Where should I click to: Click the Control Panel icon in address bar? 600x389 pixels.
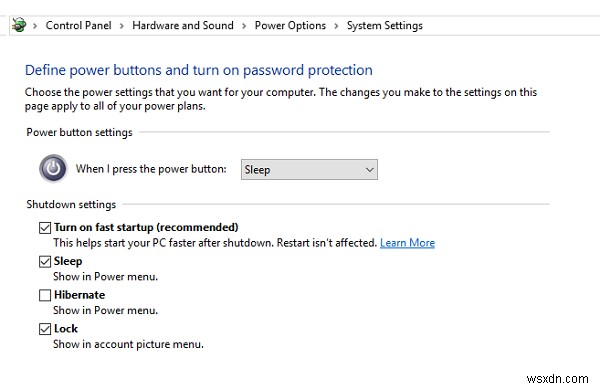[19, 25]
